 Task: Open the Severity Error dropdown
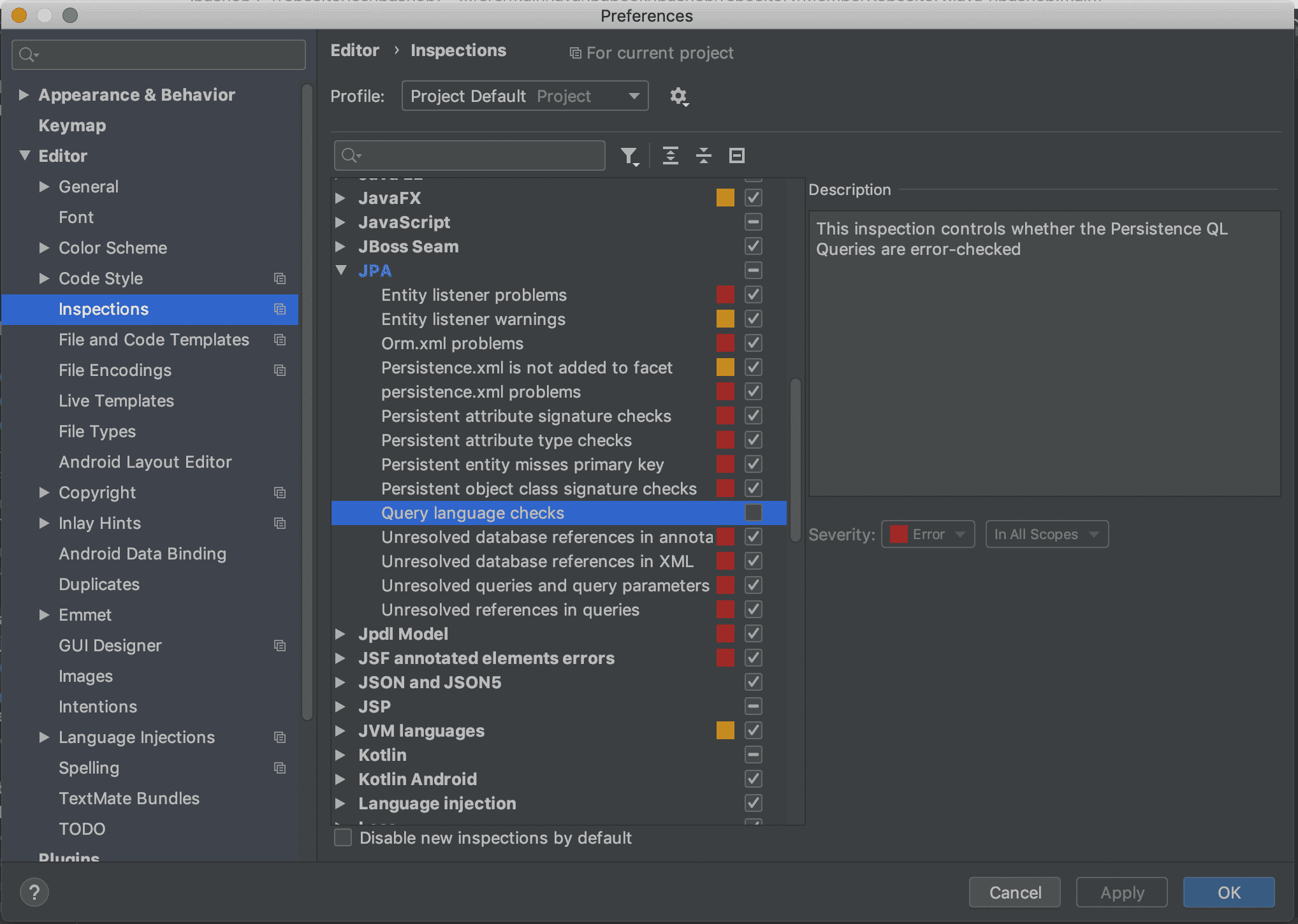928,535
